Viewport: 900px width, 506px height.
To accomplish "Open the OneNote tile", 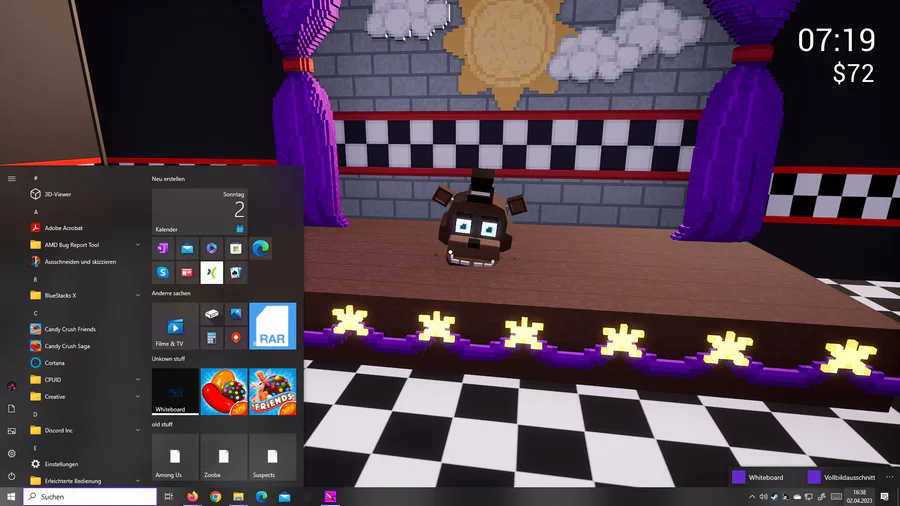I will pos(163,248).
